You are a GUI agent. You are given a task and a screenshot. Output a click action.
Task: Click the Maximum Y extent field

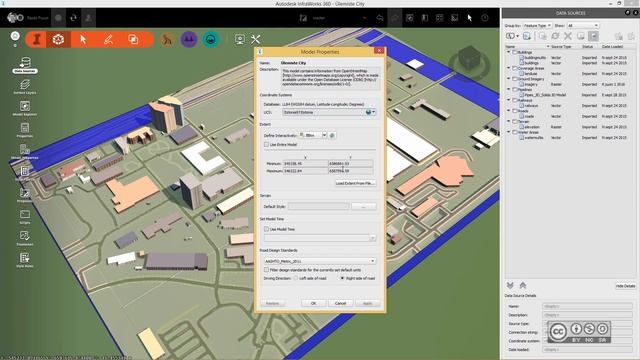(x=351, y=171)
